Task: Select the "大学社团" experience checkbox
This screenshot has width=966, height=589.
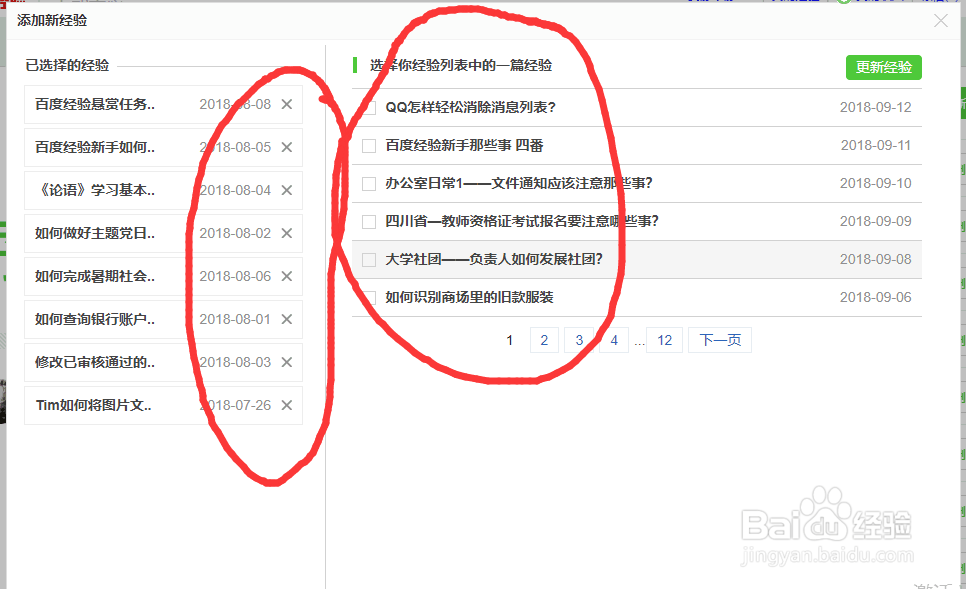Action: click(x=368, y=259)
